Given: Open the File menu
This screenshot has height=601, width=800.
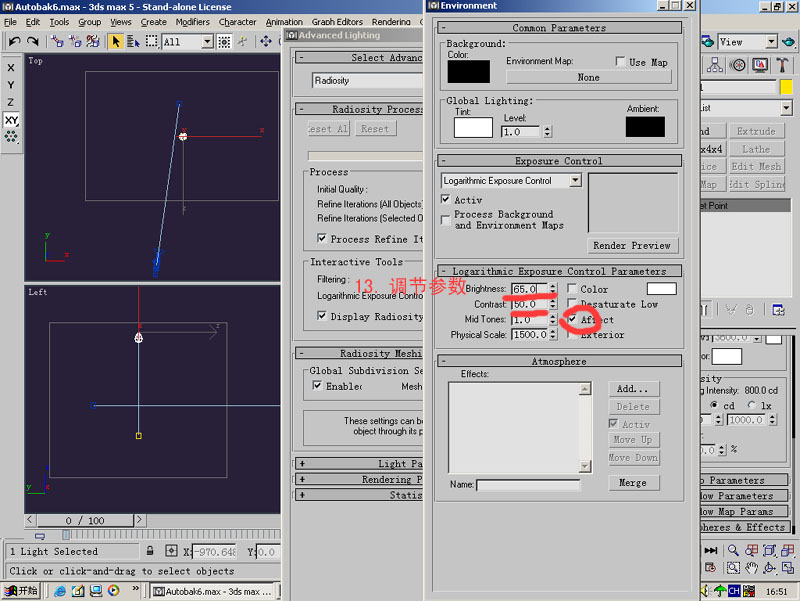Looking at the screenshot, I should 10,22.
